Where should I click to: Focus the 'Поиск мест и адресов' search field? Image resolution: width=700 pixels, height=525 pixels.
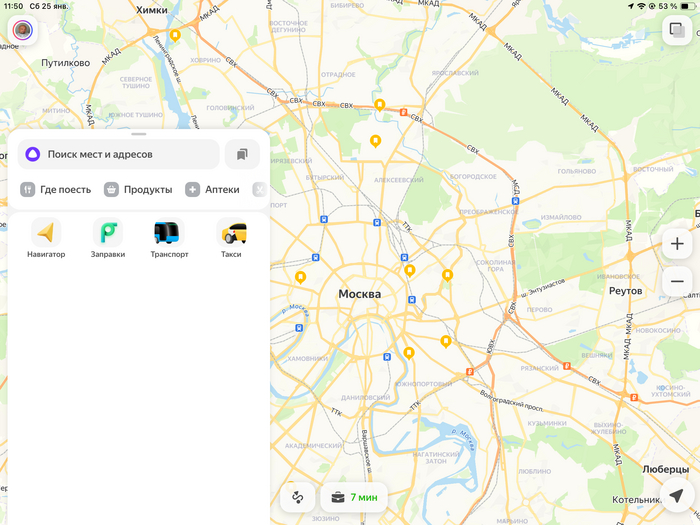[x=118, y=154]
